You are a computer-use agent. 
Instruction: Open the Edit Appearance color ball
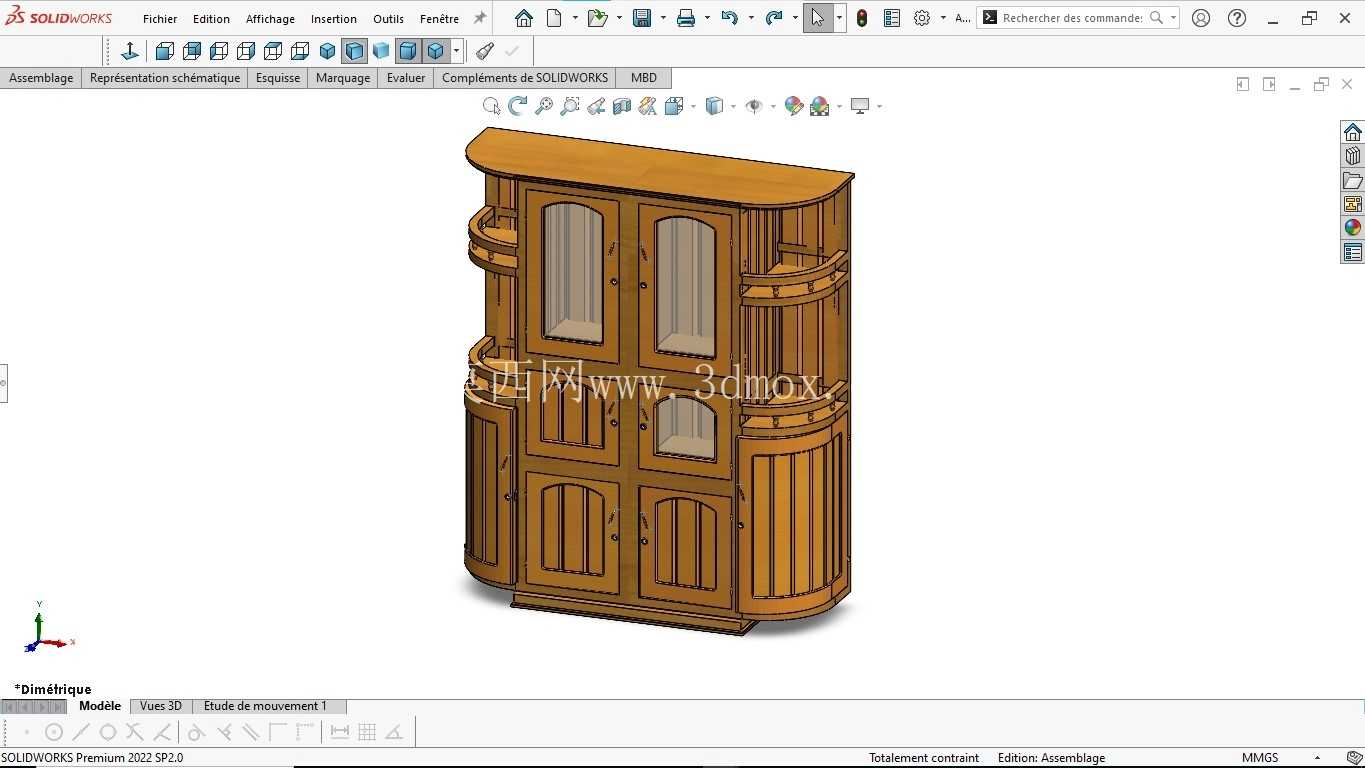[x=793, y=106]
